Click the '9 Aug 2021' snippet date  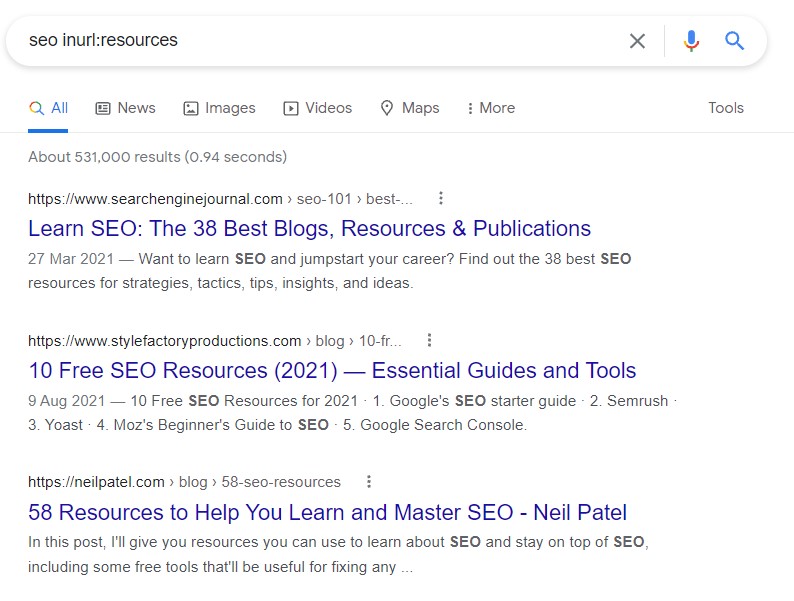point(66,400)
